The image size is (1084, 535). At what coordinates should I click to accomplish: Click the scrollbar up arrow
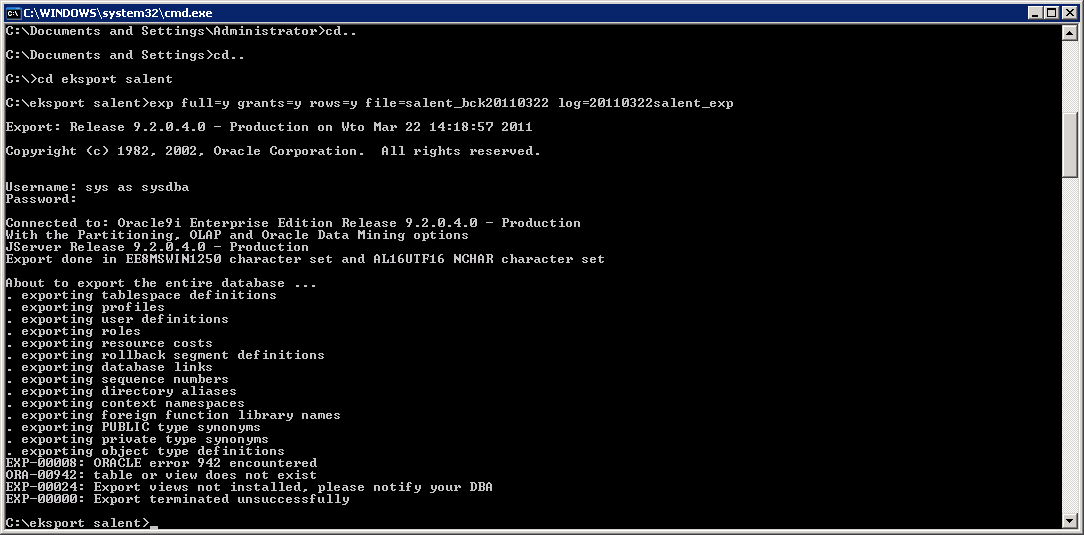click(1069, 32)
